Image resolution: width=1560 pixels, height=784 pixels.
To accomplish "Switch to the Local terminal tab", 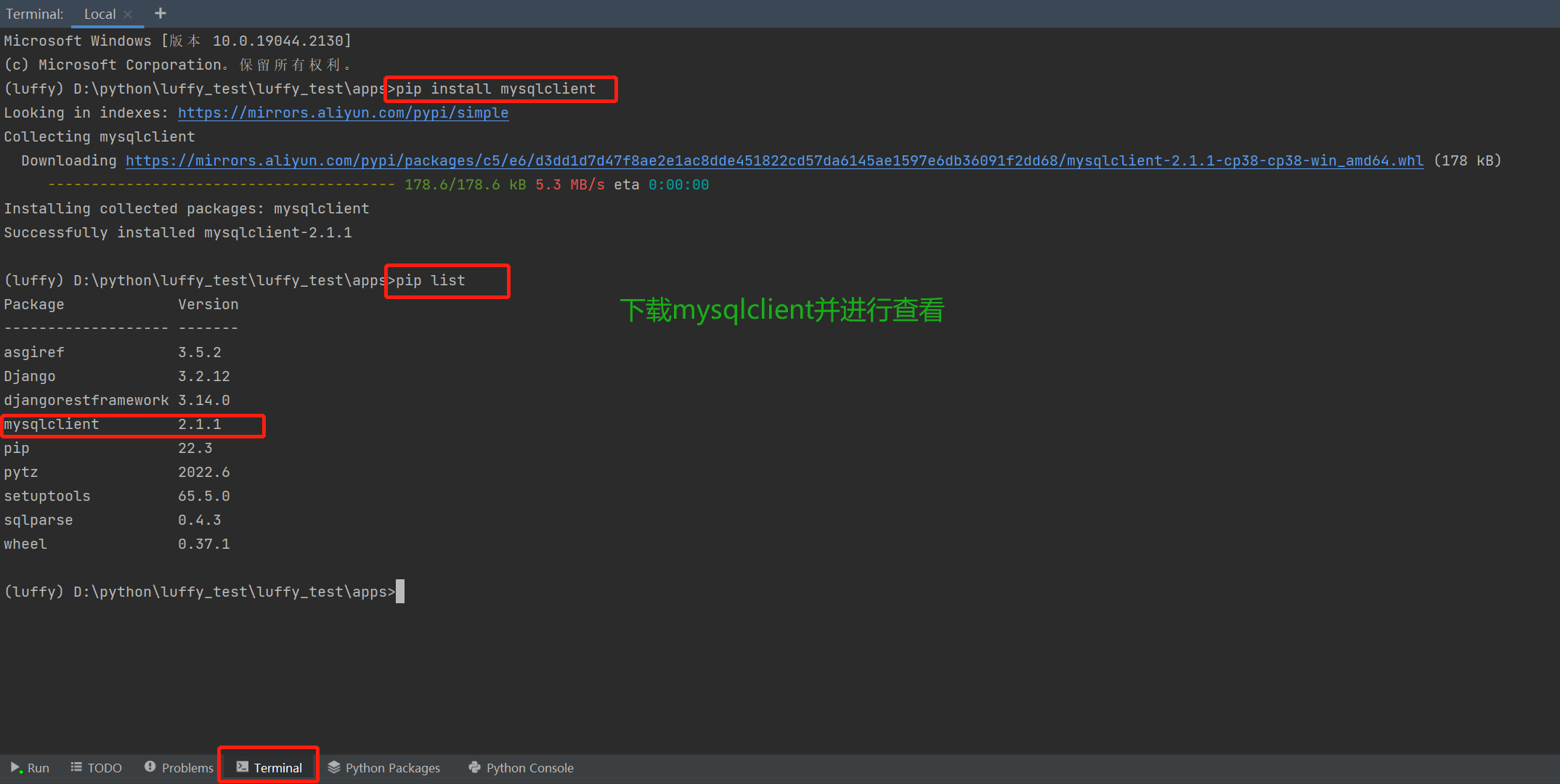I will [x=99, y=15].
